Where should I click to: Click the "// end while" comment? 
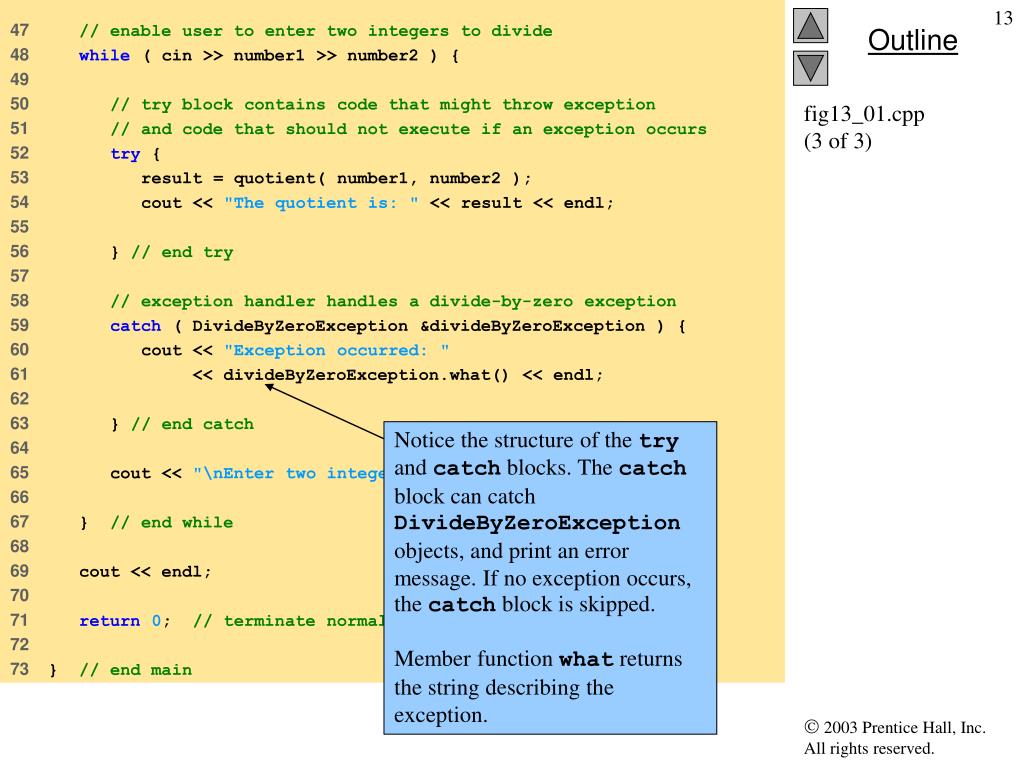172,523
